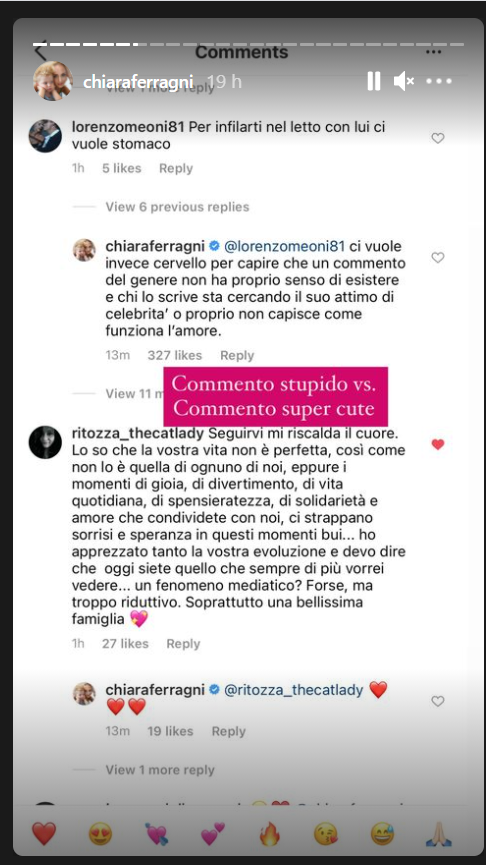
Task: Unlike ritozza_thecatlady's comment red heart
Action: pos(437,445)
